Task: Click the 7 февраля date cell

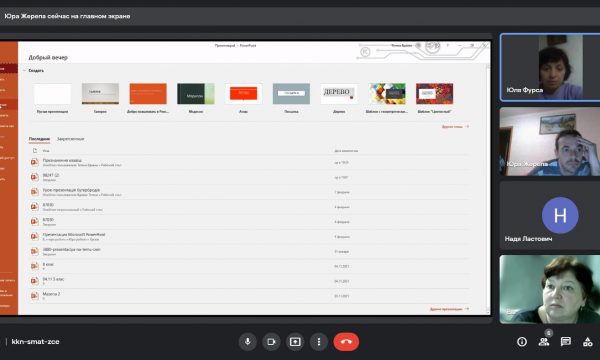Action: 342,192
